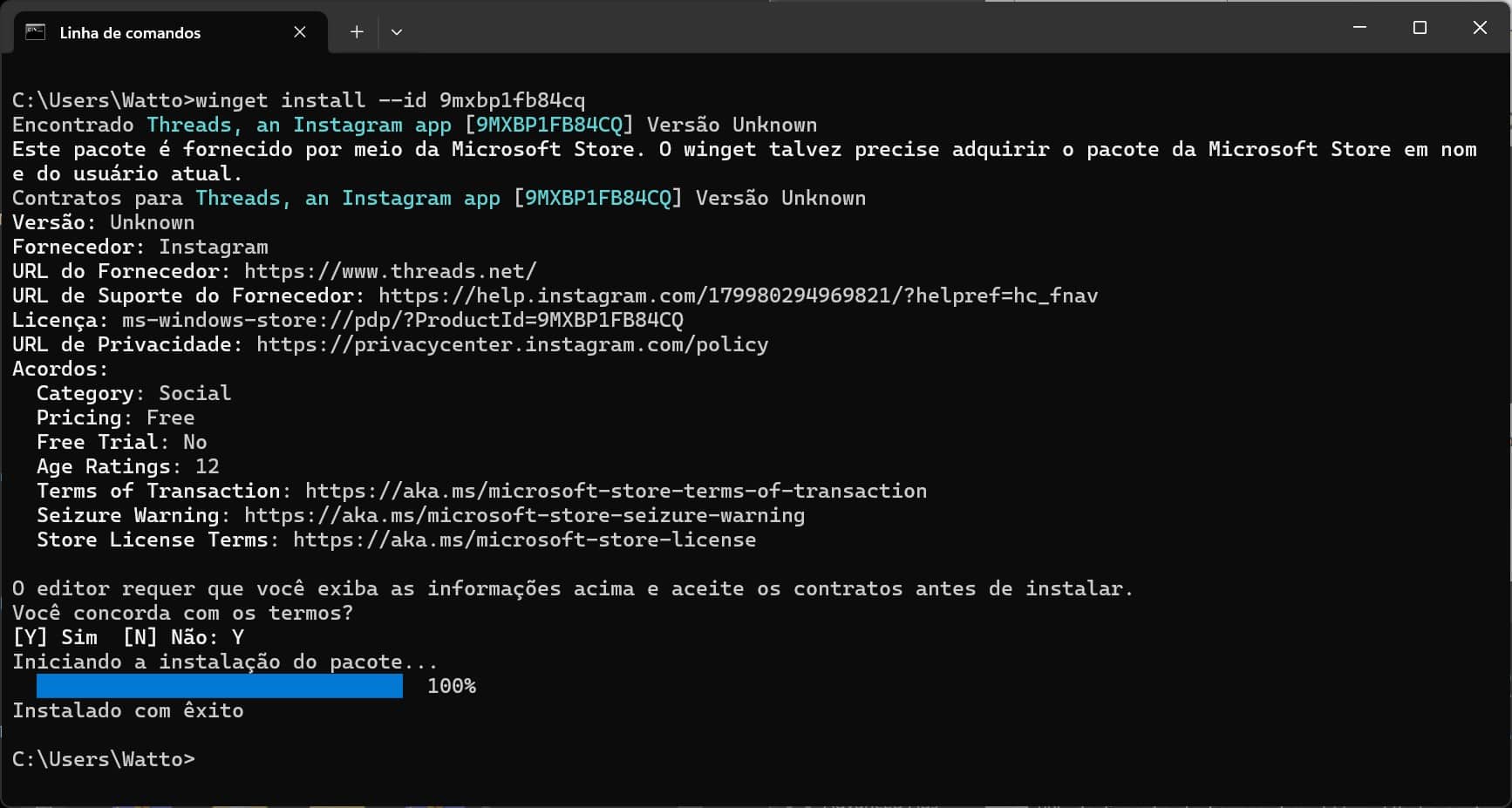The image size is (1512, 808).
Task: Click the 'Threads, an Instagram app' text in first line
Action: tap(299, 125)
